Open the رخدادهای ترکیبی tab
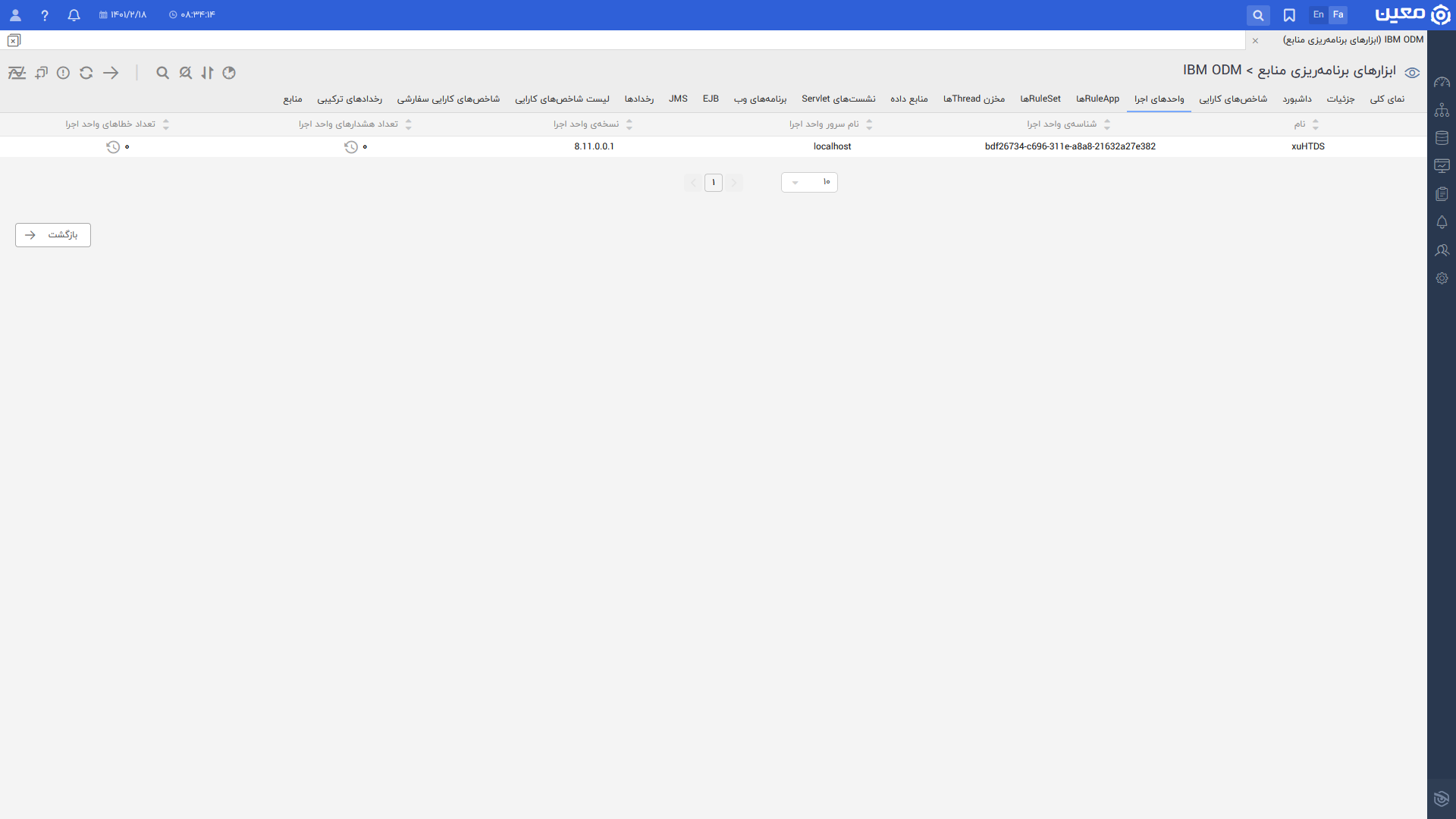 point(350,99)
